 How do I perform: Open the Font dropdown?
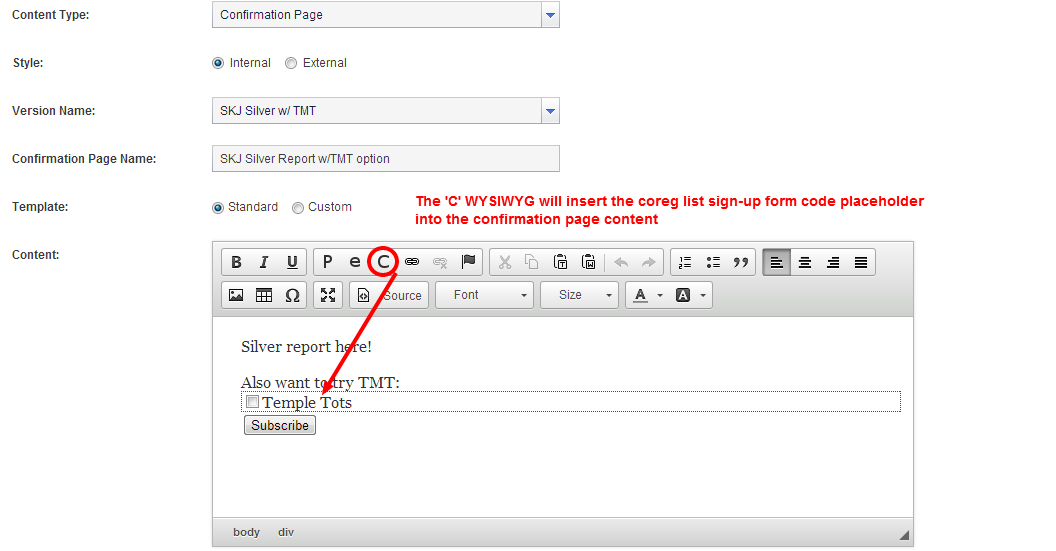[x=484, y=295]
